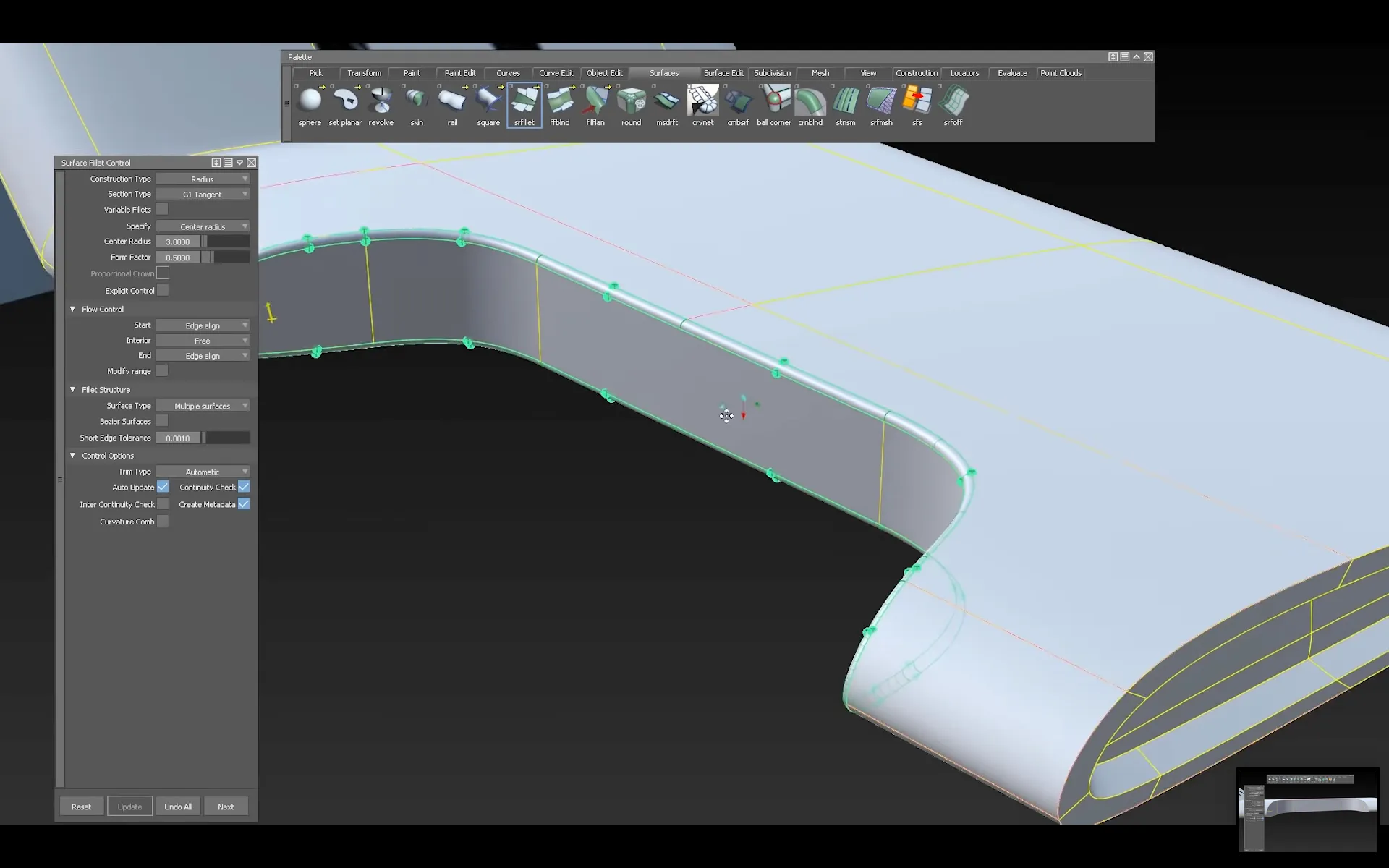Open the Surface Edit palette tab
The height and width of the screenshot is (868, 1389).
[x=723, y=73]
